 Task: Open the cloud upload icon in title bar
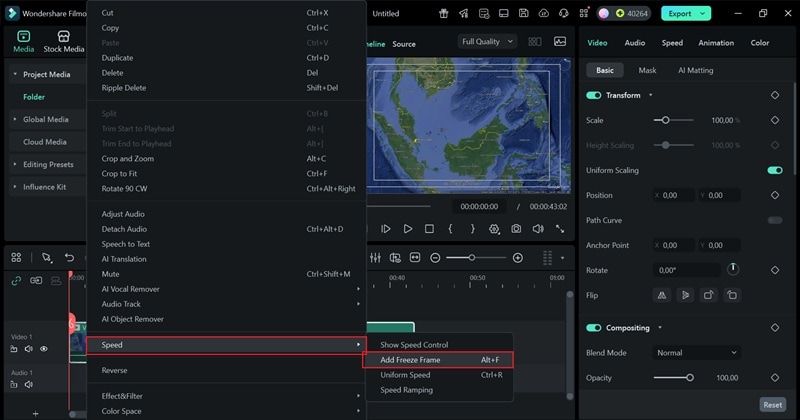544,13
